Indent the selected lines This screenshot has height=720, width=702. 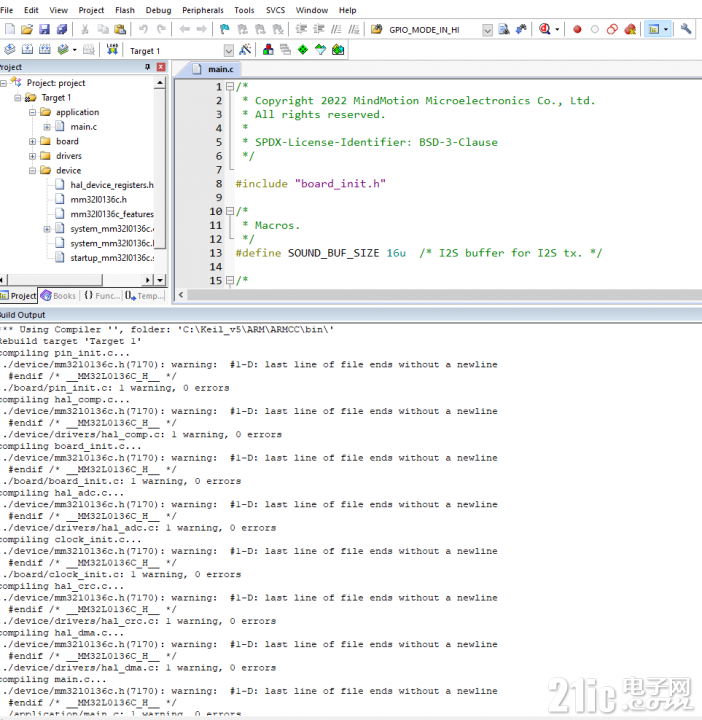(x=301, y=29)
